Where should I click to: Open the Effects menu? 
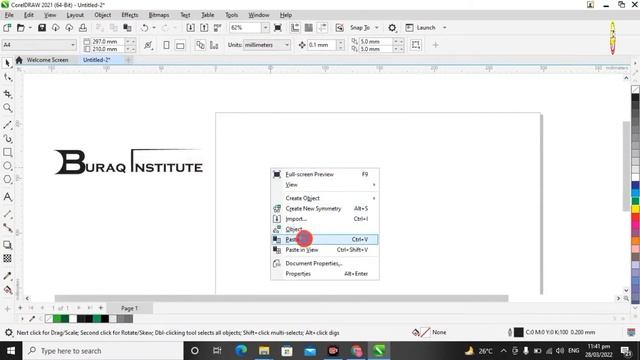(x=130, y=15)
